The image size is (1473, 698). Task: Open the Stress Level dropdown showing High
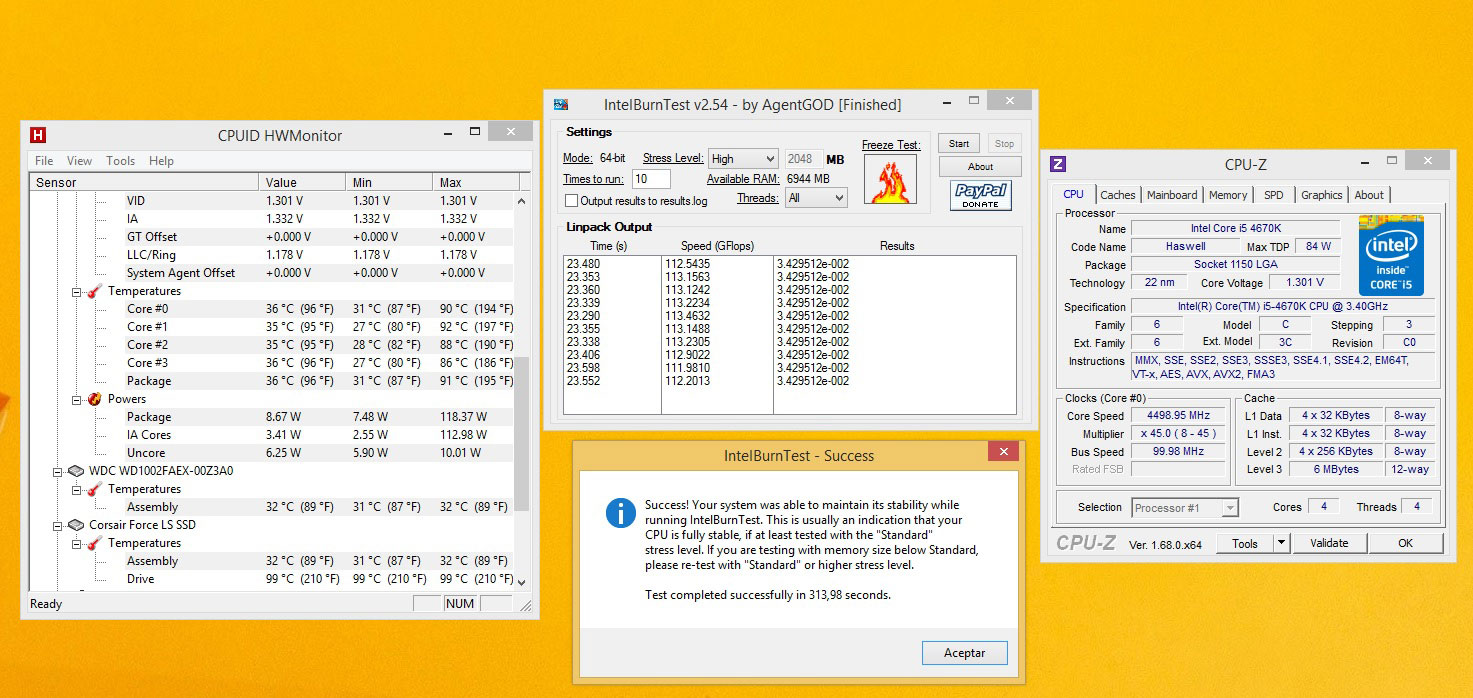743,159
